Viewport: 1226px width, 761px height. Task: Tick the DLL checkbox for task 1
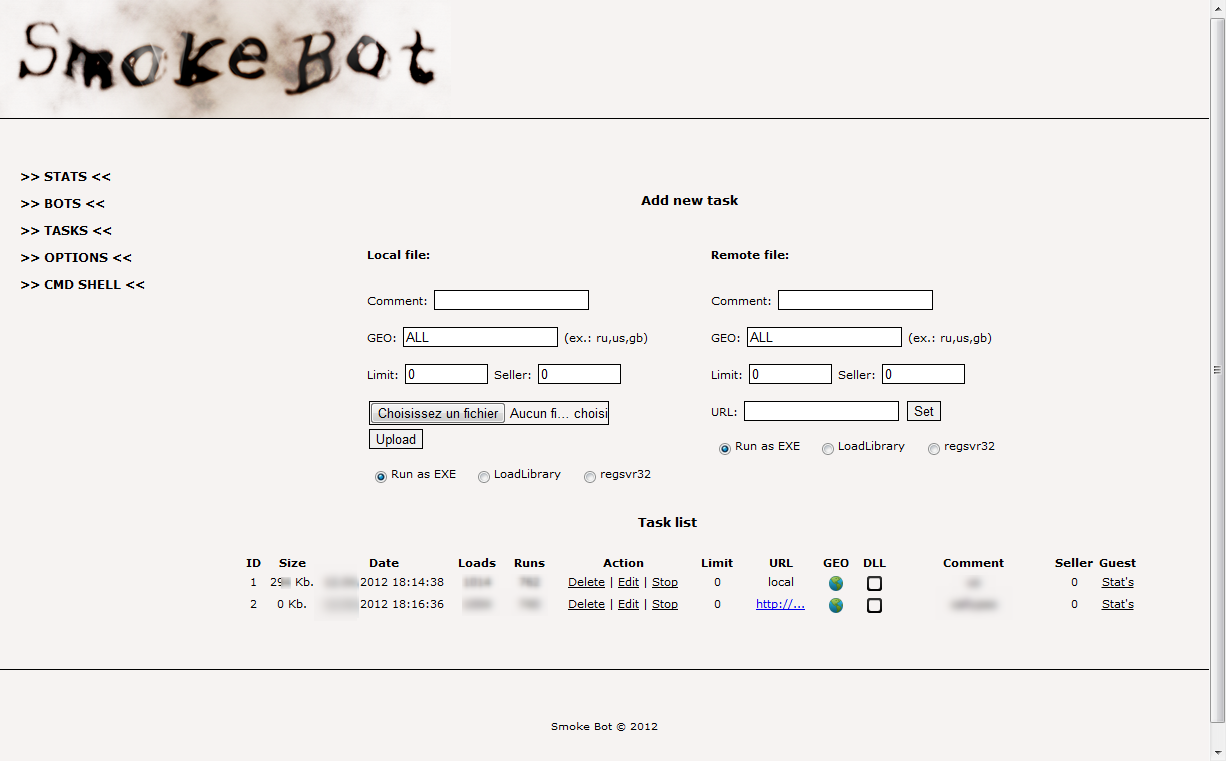[874, 583]
